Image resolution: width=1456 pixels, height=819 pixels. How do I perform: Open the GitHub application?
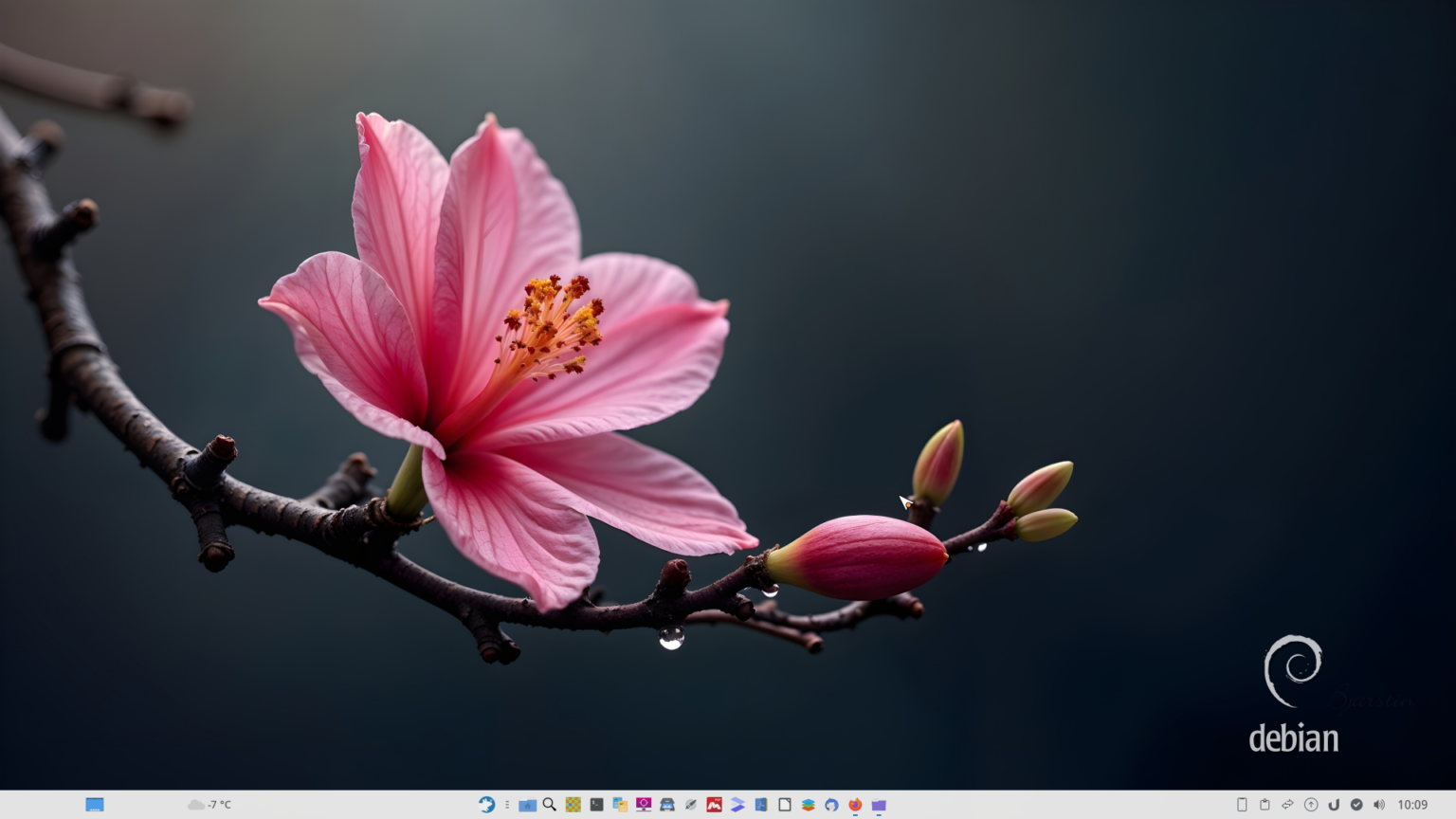click(831, 805)
